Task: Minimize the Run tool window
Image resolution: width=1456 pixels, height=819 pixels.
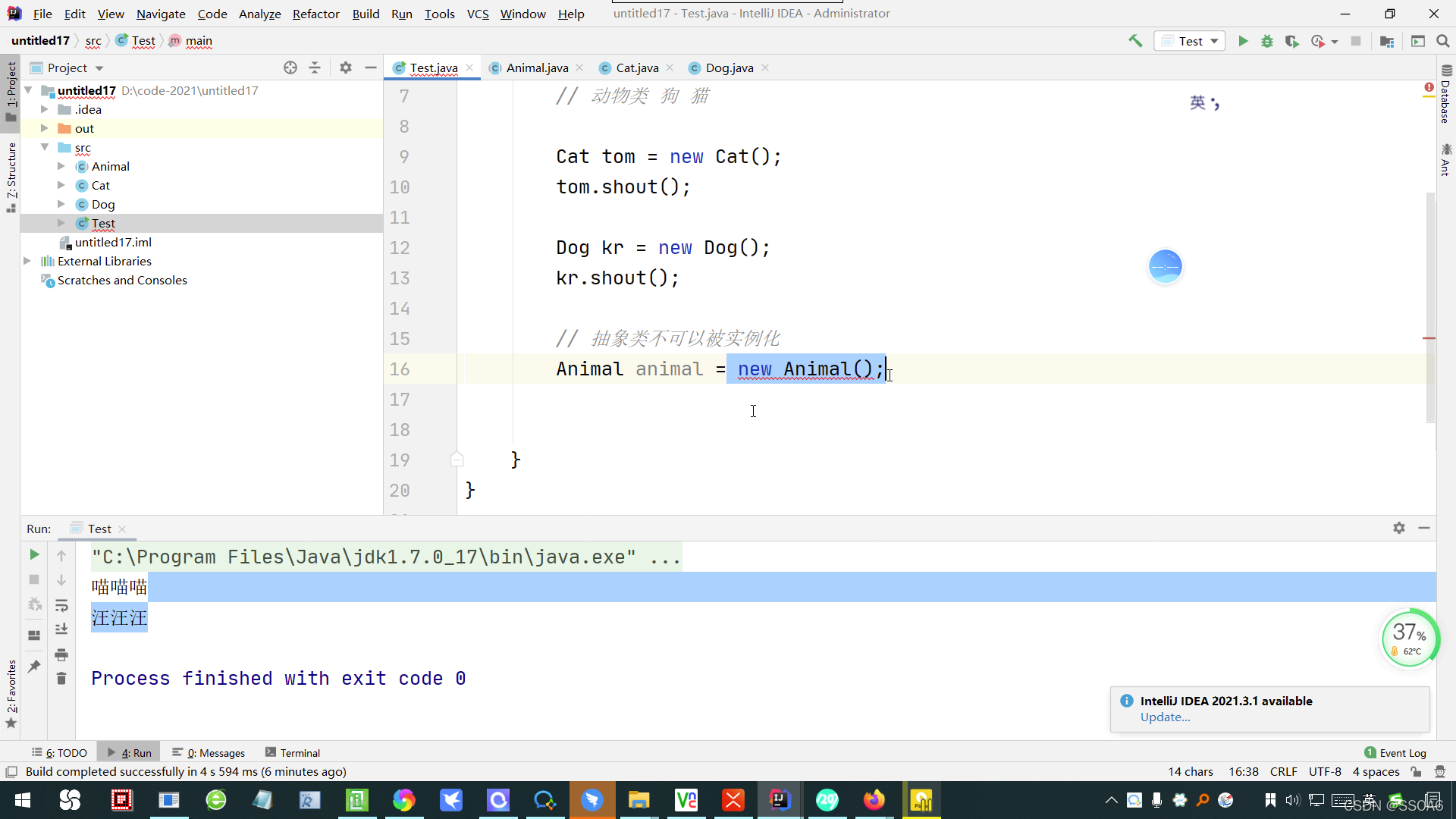Action: click(1424, 528)
